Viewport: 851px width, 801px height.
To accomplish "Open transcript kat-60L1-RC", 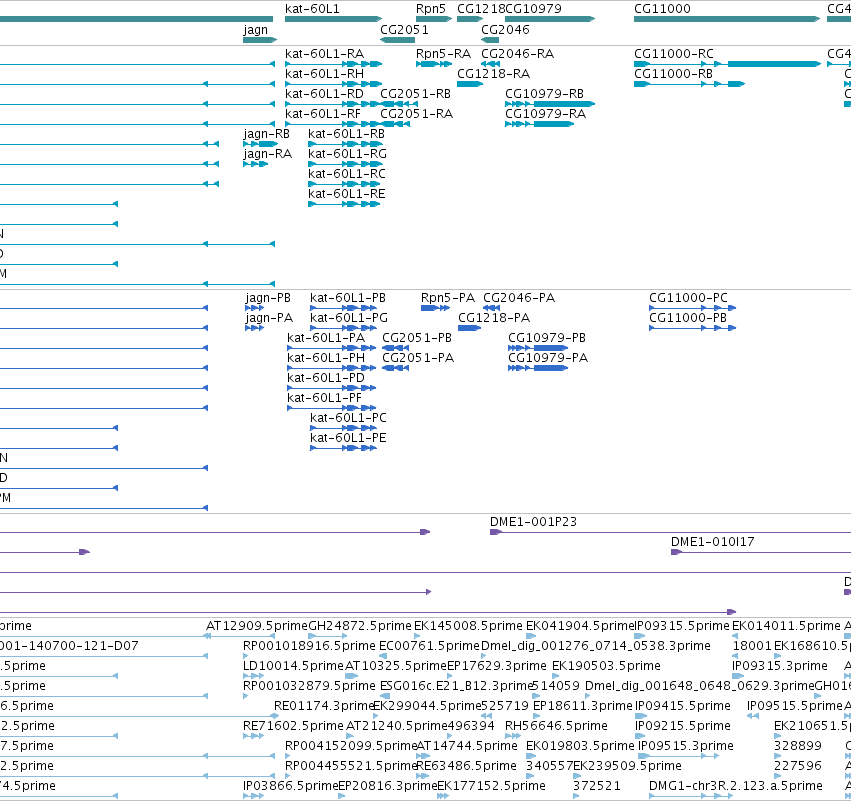I will (x=347, y=174).
